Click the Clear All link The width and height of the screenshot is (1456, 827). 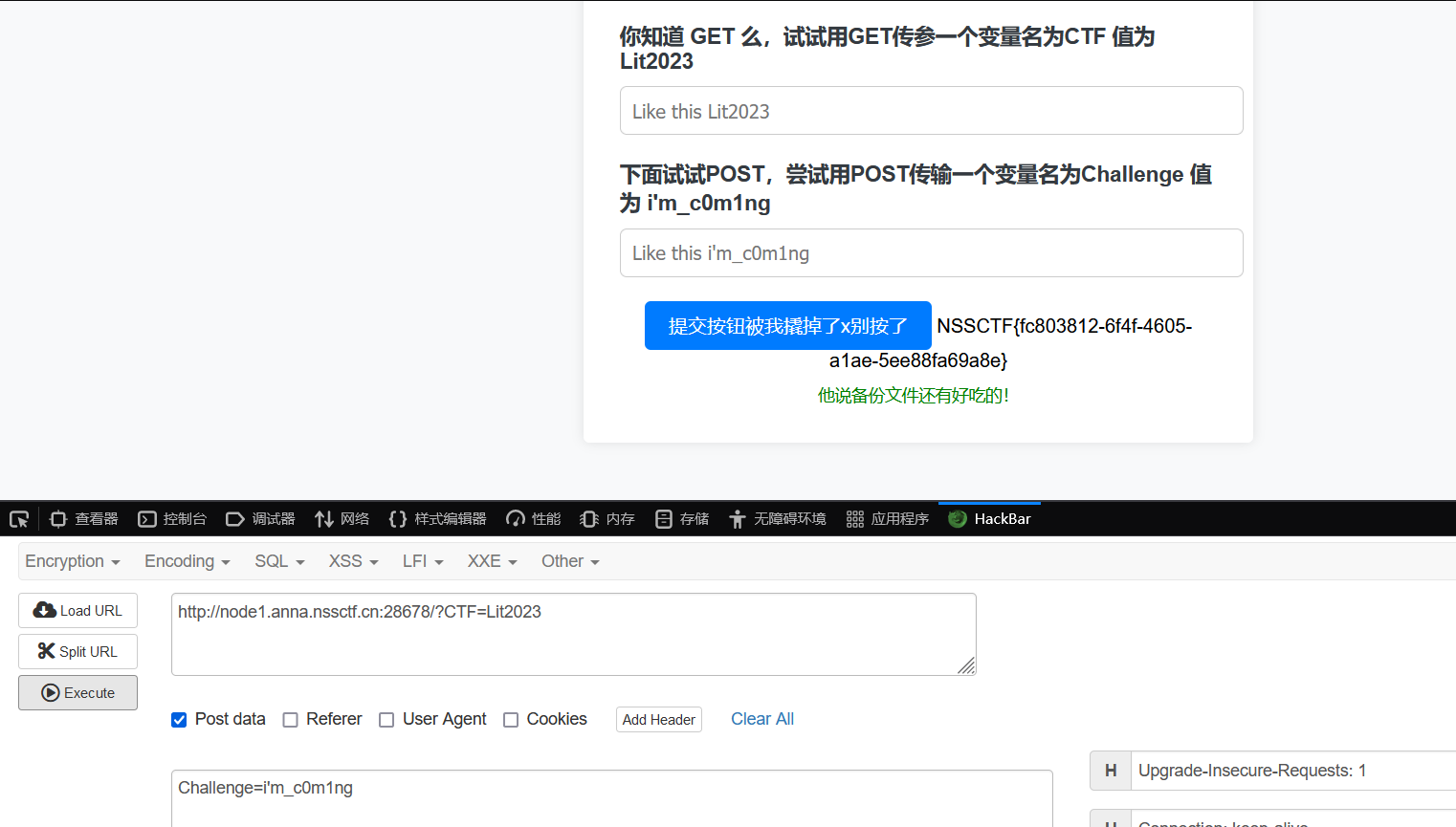tap(762, 719)
